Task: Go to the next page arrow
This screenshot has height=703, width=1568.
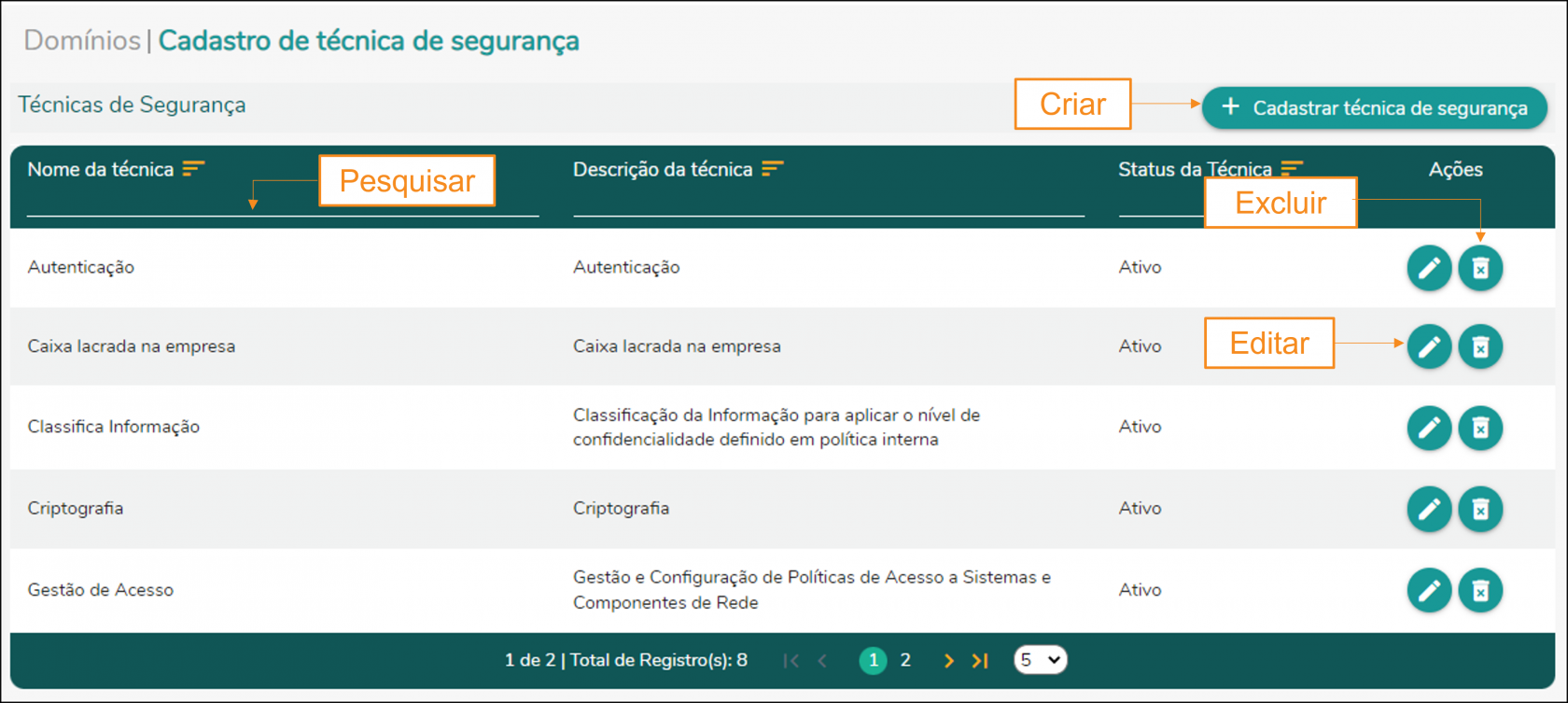Action: (948, 661)
